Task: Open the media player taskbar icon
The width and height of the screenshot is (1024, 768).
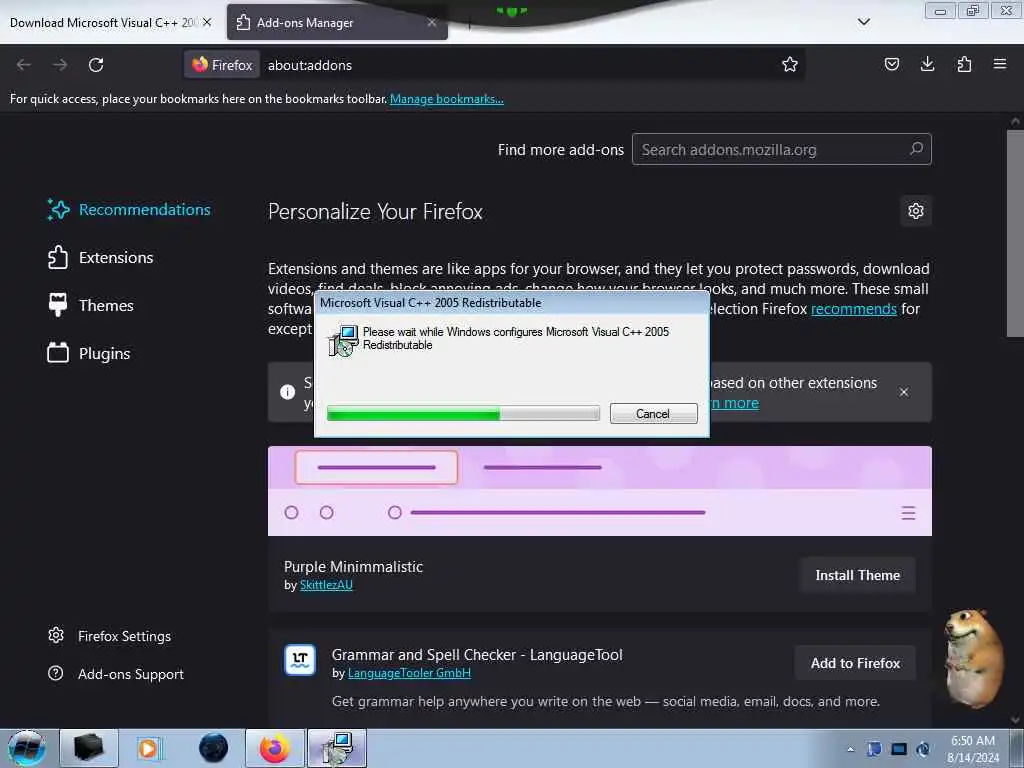Action: [148, 748]
